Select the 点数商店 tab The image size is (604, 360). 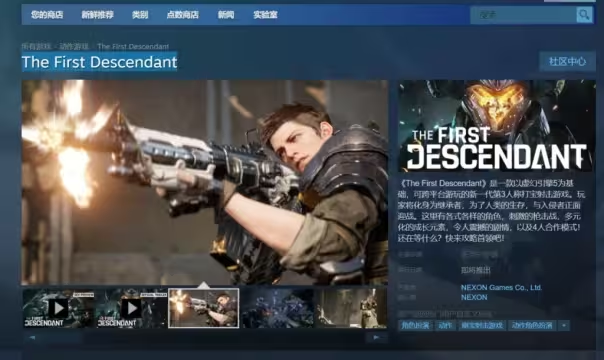[183, 15]
